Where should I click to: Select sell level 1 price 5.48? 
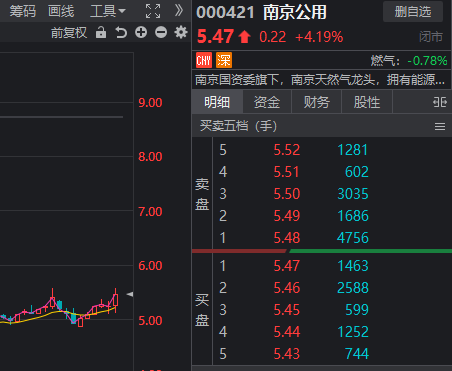(287, 238)
